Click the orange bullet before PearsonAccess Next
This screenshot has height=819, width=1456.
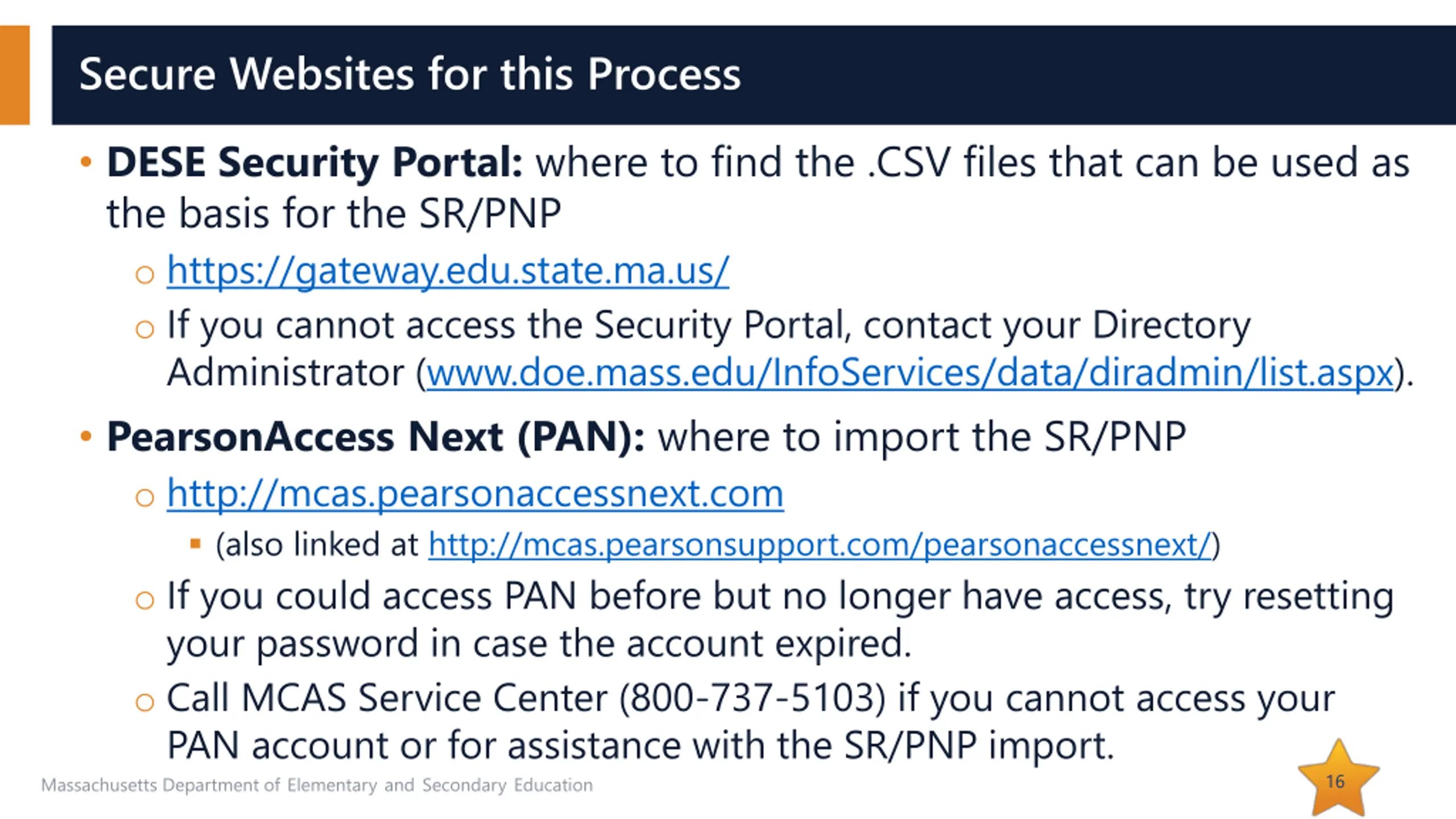click(86, 437)
